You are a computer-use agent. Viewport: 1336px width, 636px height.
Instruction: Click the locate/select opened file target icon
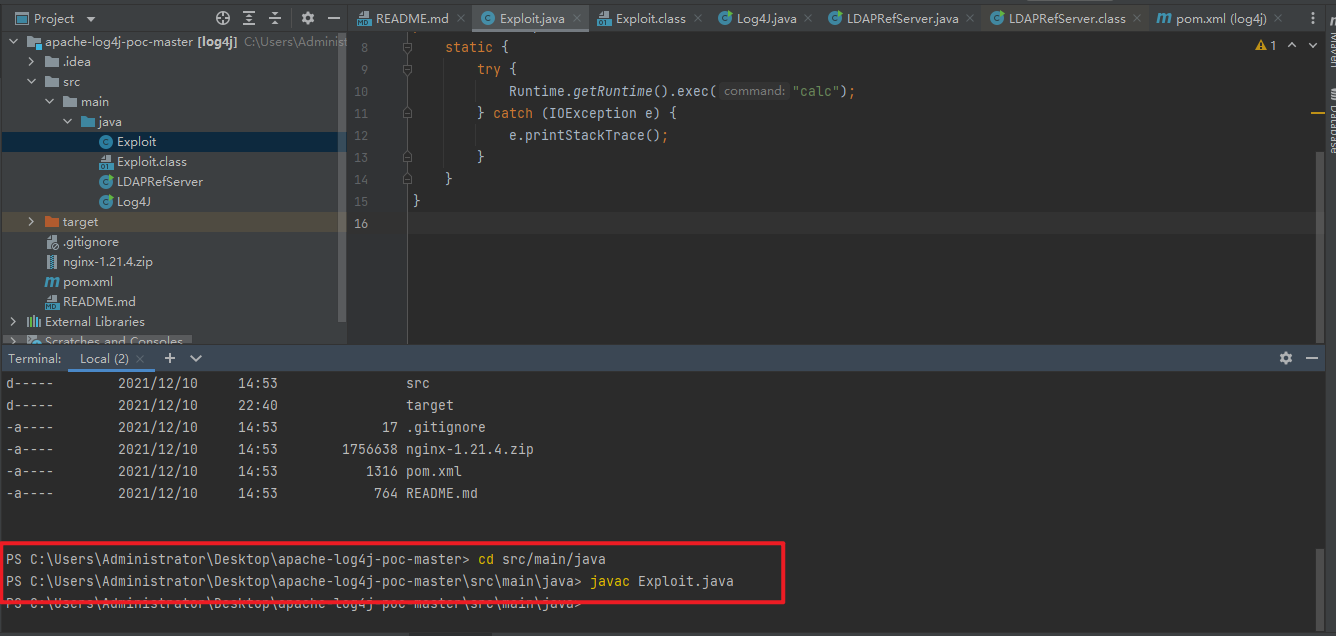pos(223,18)
